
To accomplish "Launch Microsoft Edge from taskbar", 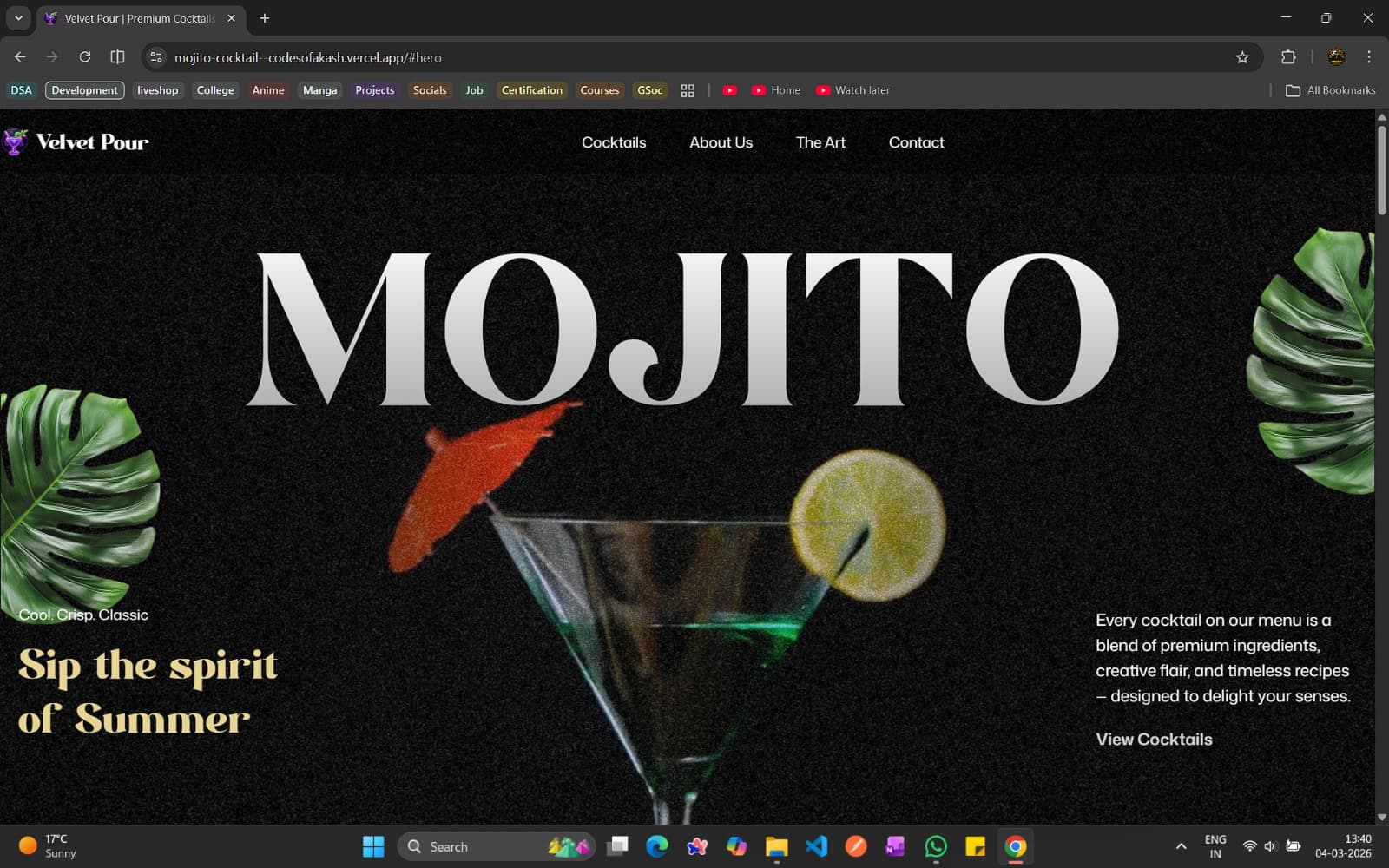I will pyautogui.click(x=657, y=846).
